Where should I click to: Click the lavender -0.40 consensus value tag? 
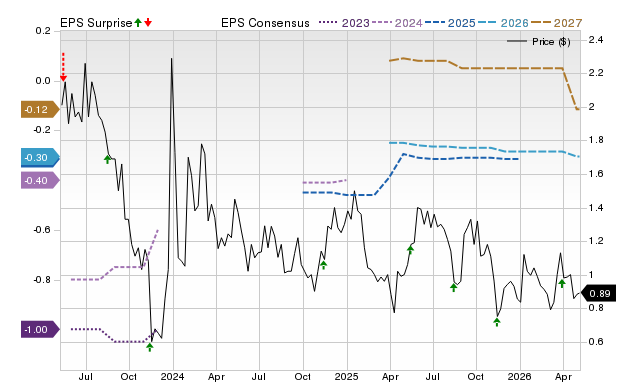coord(40,180)
